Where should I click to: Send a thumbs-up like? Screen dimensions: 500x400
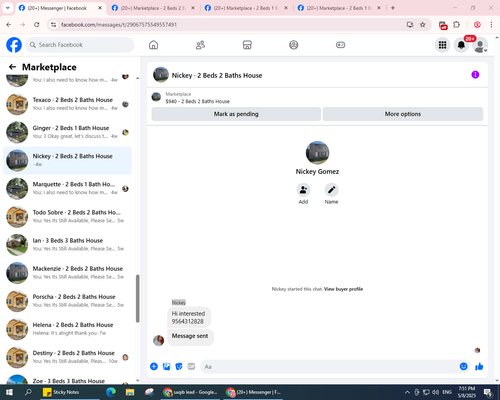[x=479, y=367]
